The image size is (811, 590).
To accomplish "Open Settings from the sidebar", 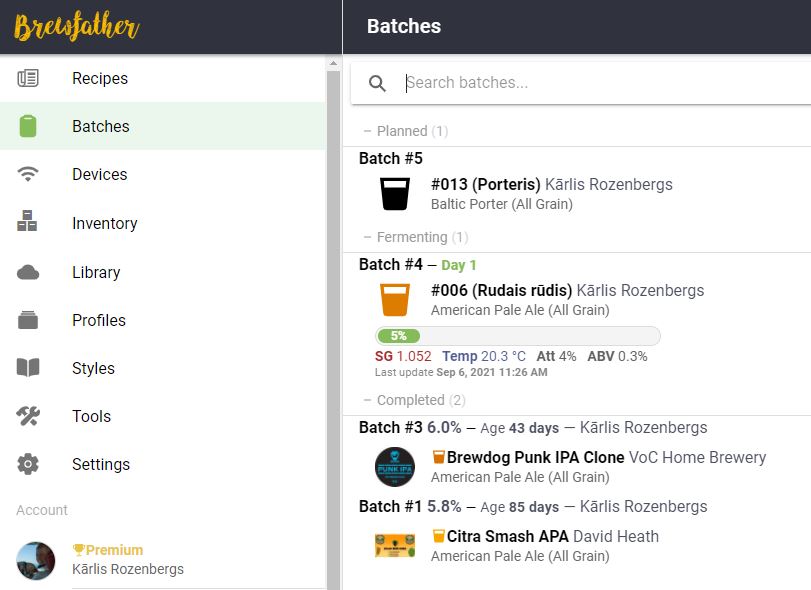I will [163, 464].
